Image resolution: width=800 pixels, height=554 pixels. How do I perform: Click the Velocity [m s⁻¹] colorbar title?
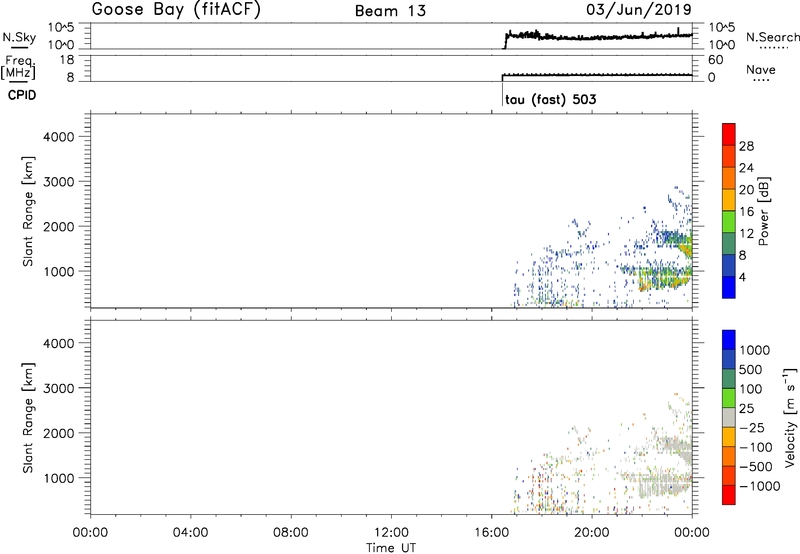click(790, 417)
